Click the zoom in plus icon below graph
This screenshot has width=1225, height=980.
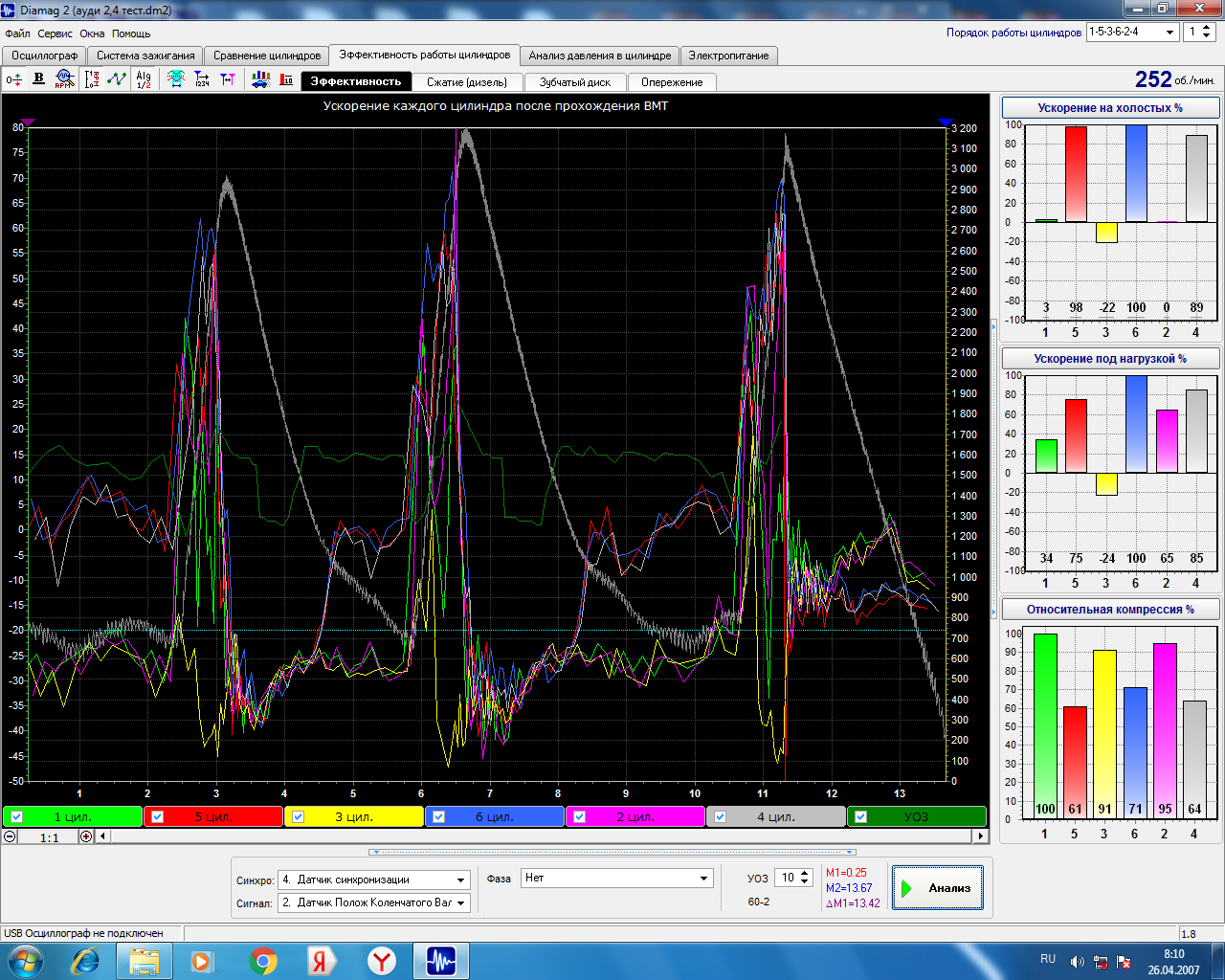coord(86,835)
